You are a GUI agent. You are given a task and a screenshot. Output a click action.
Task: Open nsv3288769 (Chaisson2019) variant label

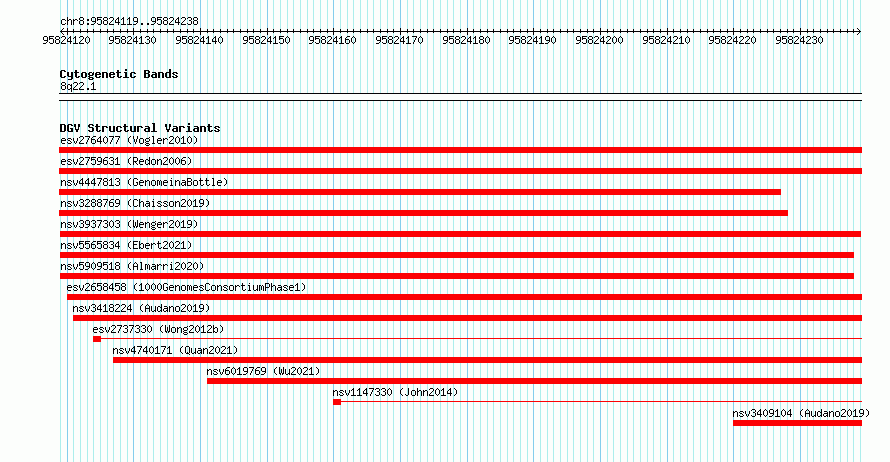135,203
